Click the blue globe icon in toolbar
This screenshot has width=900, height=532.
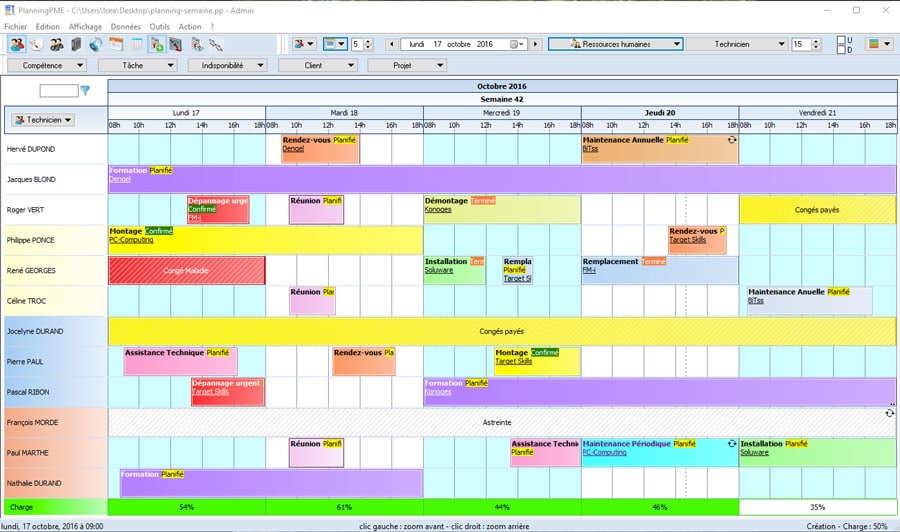[x=96, y=44]
